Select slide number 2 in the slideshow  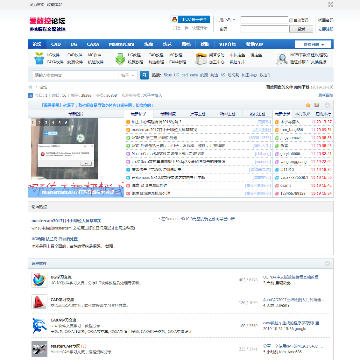pos(39,122)
